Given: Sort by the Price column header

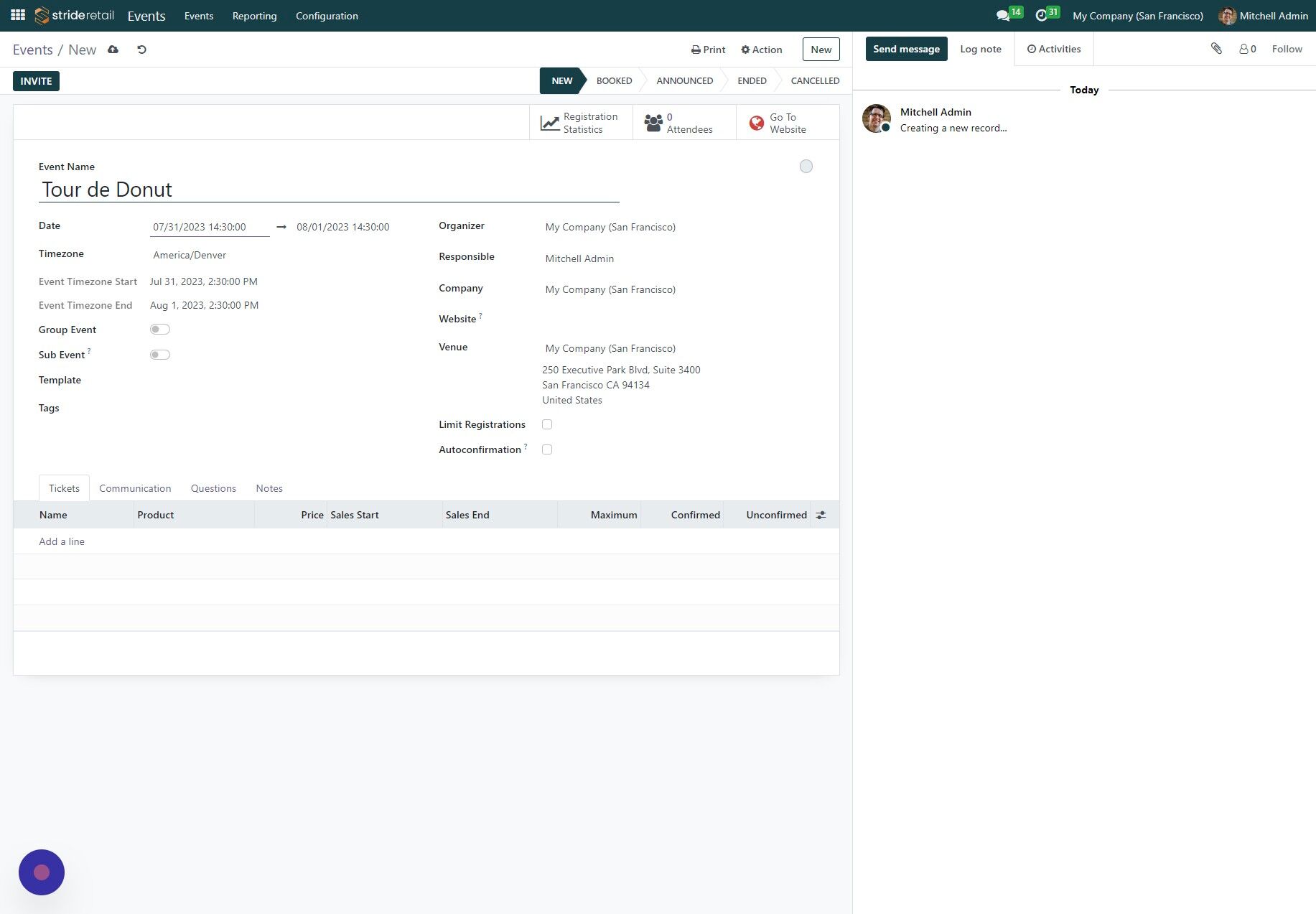Looking at the screenshot, I should (290, 515).
